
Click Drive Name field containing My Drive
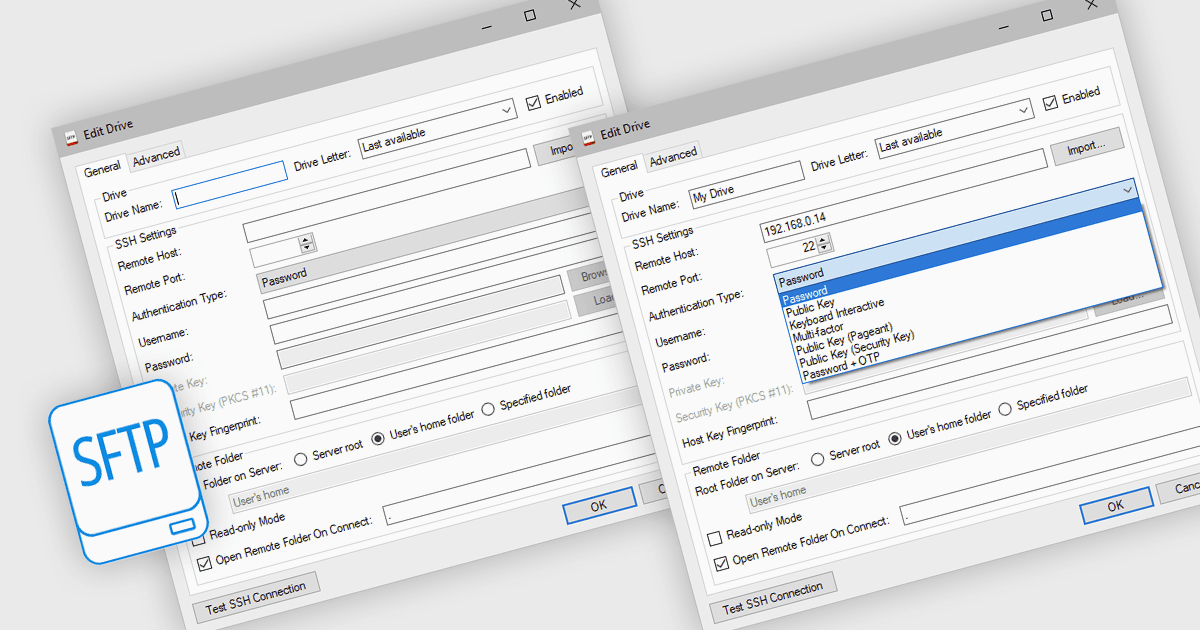[747, 187]
